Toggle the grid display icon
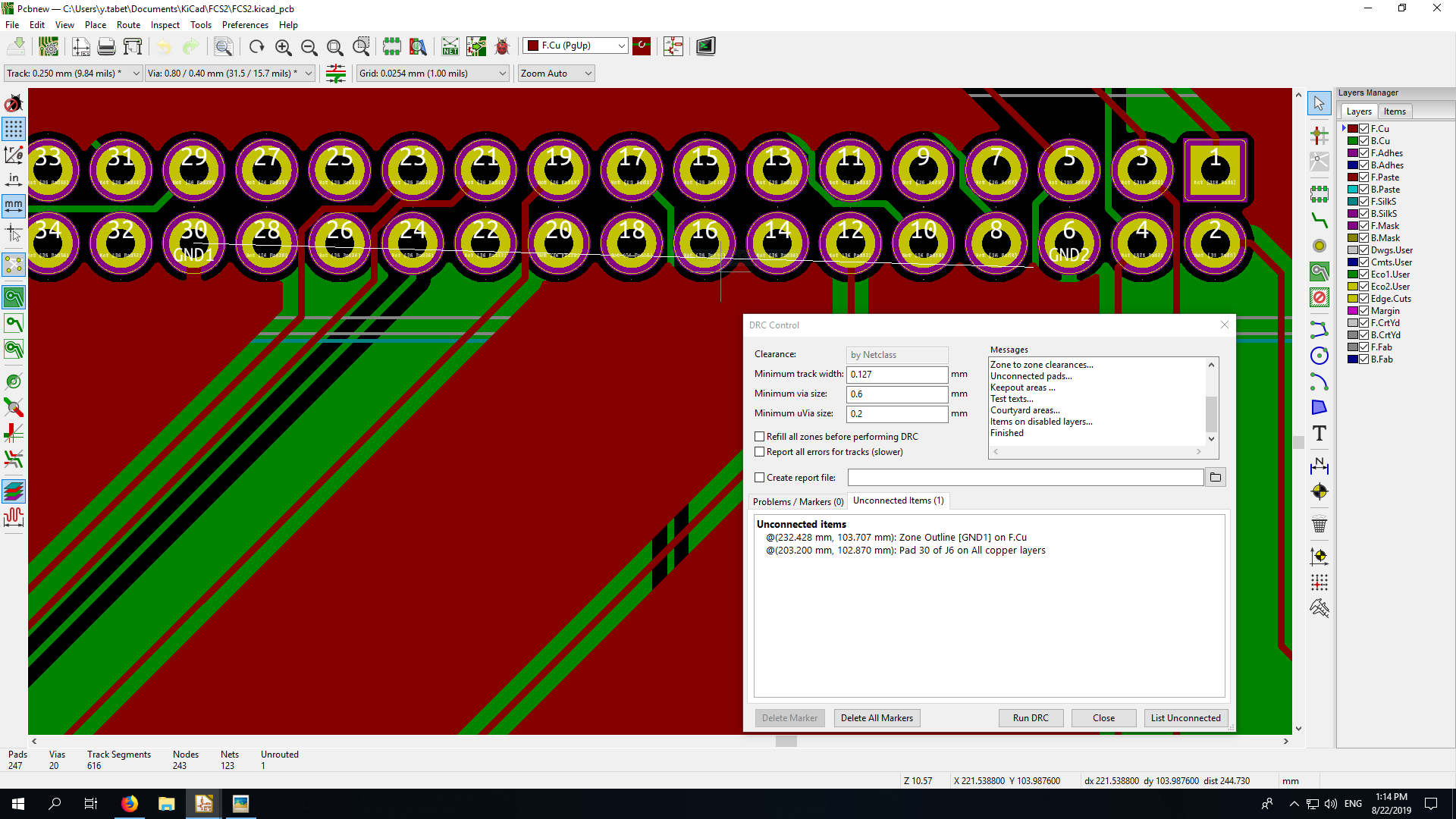 [x=14, y=129]
